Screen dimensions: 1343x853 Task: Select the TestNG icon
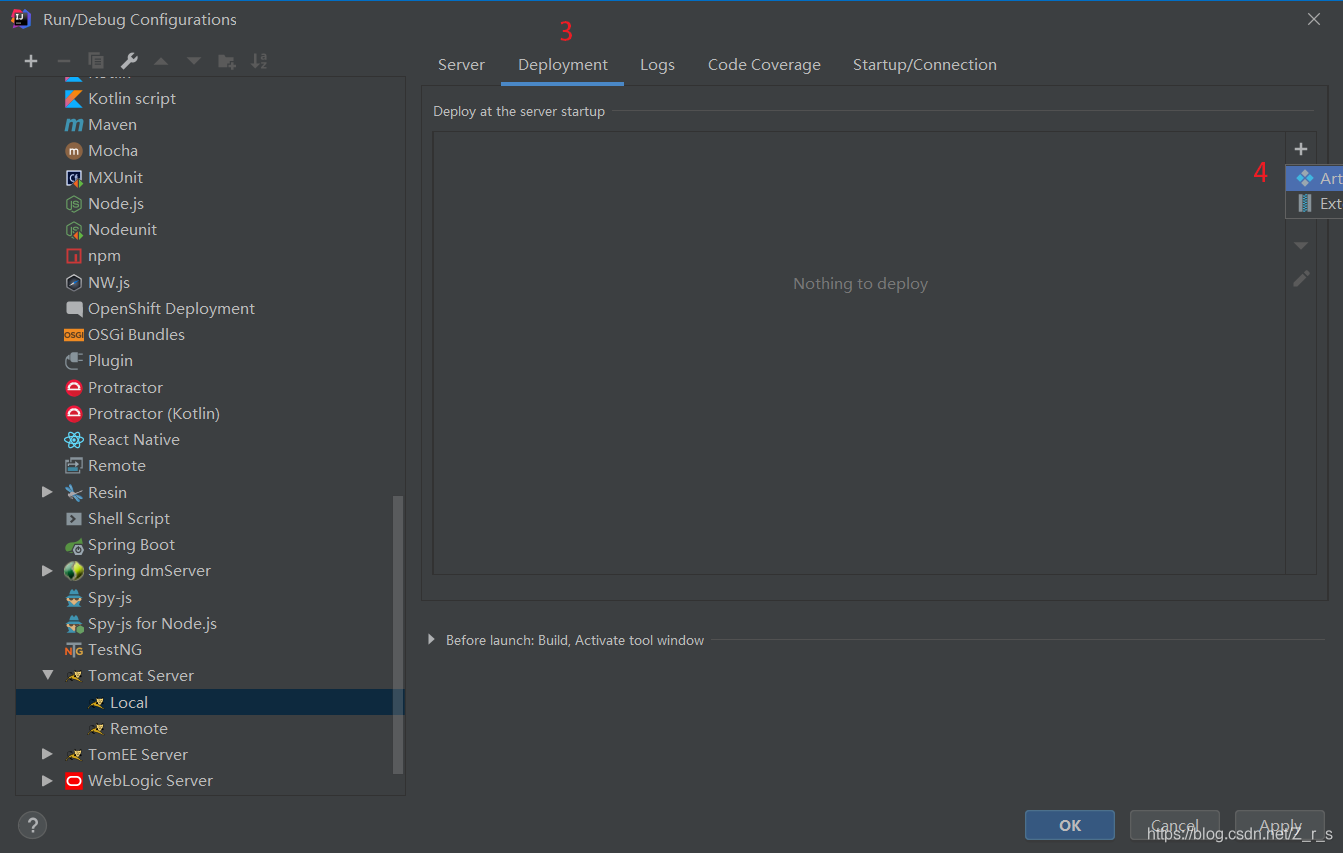click(73, 650)
